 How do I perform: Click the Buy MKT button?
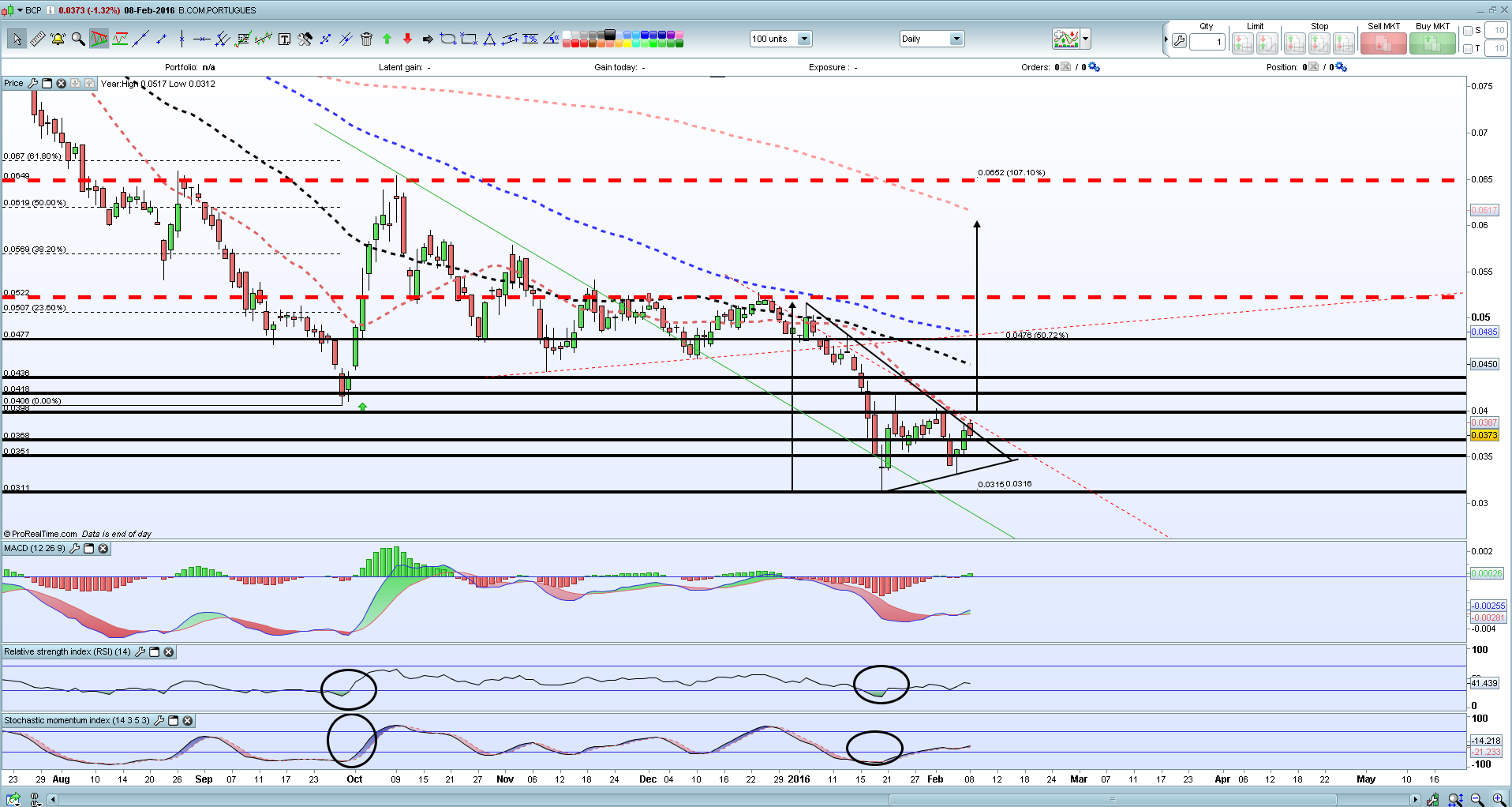[1432, 43]
